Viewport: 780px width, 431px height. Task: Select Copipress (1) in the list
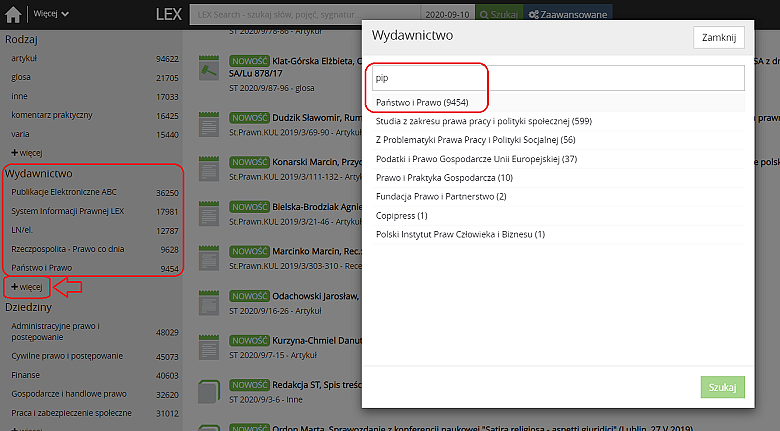(x=401, y=216)
